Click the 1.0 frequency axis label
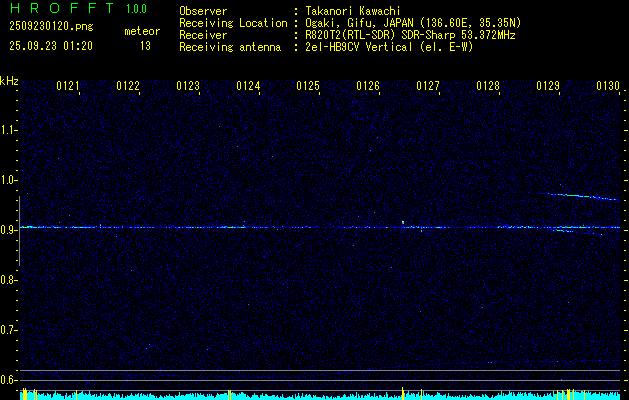Viewport: 629px width, 400px height. tap(9, 180)
